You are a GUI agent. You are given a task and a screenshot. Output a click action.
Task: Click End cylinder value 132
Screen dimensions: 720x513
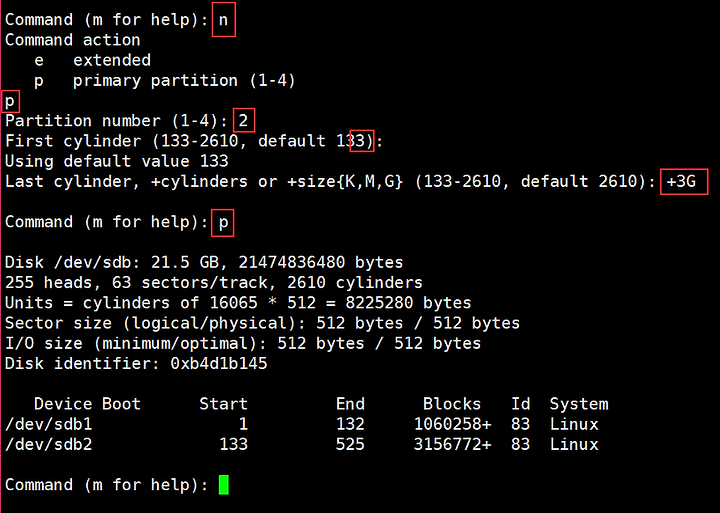point(350,424)
